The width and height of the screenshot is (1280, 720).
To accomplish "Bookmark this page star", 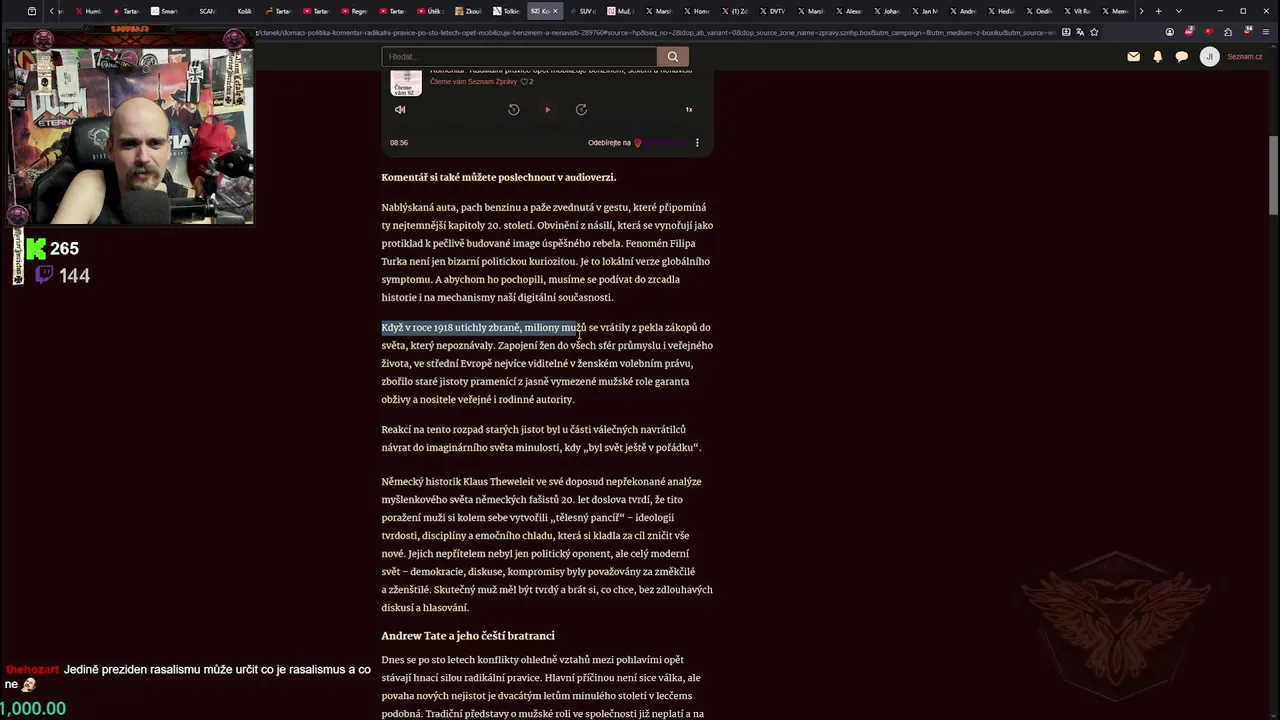I will tap(1094, 32).
